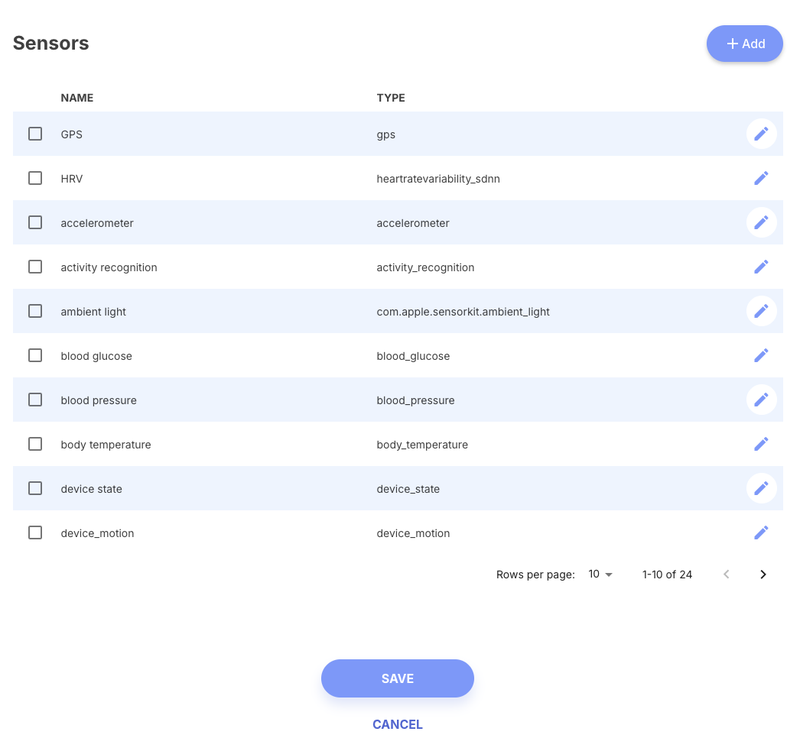800x738 pixels.
Task: Click the TYPE column header
Action: click(x=391, y=97)
